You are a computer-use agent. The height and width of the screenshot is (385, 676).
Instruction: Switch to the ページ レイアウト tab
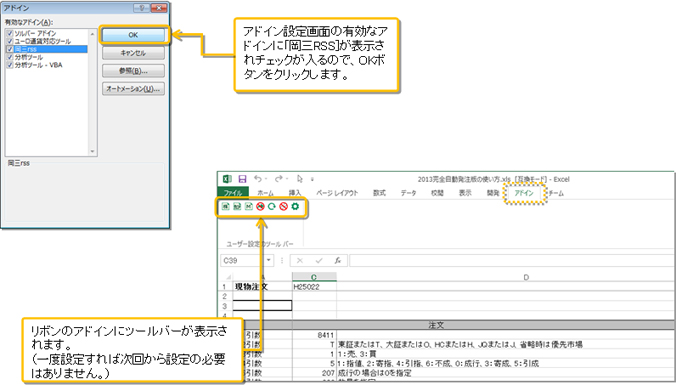pos(337,193)
